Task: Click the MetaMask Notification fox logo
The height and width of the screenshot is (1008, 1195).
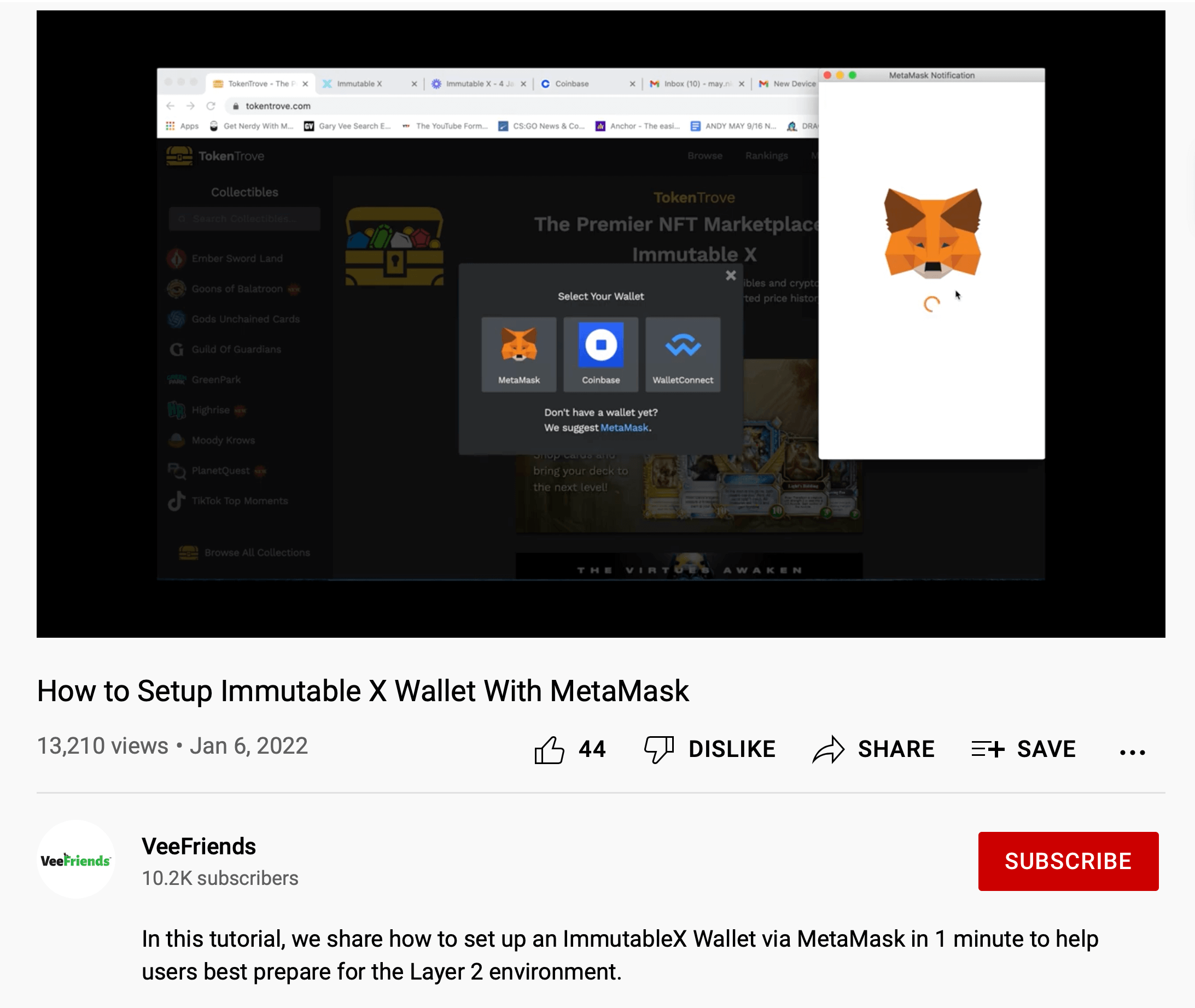Action: 932,233
